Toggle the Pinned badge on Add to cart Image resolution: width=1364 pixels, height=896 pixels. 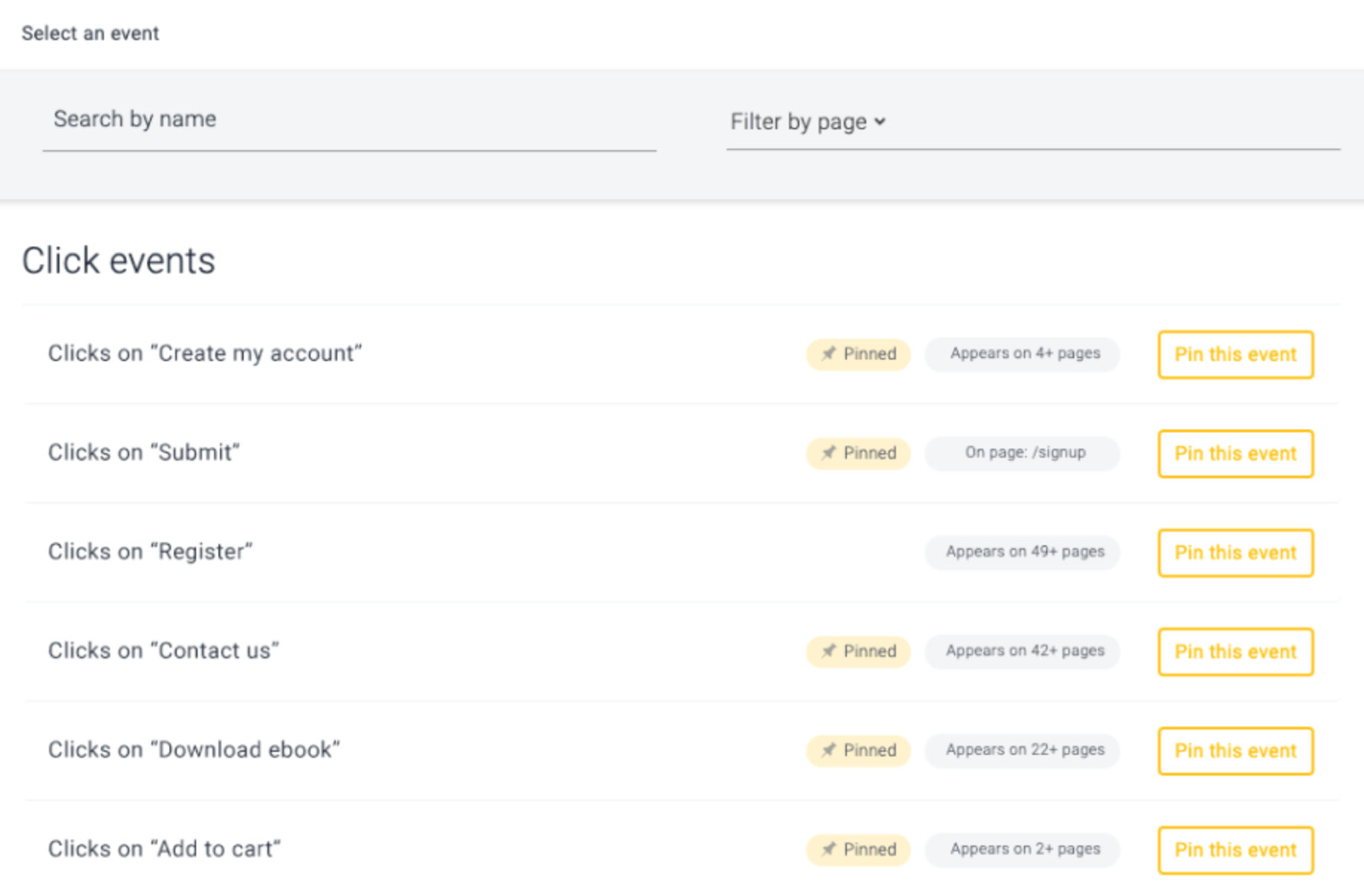[x=858, y=850]
